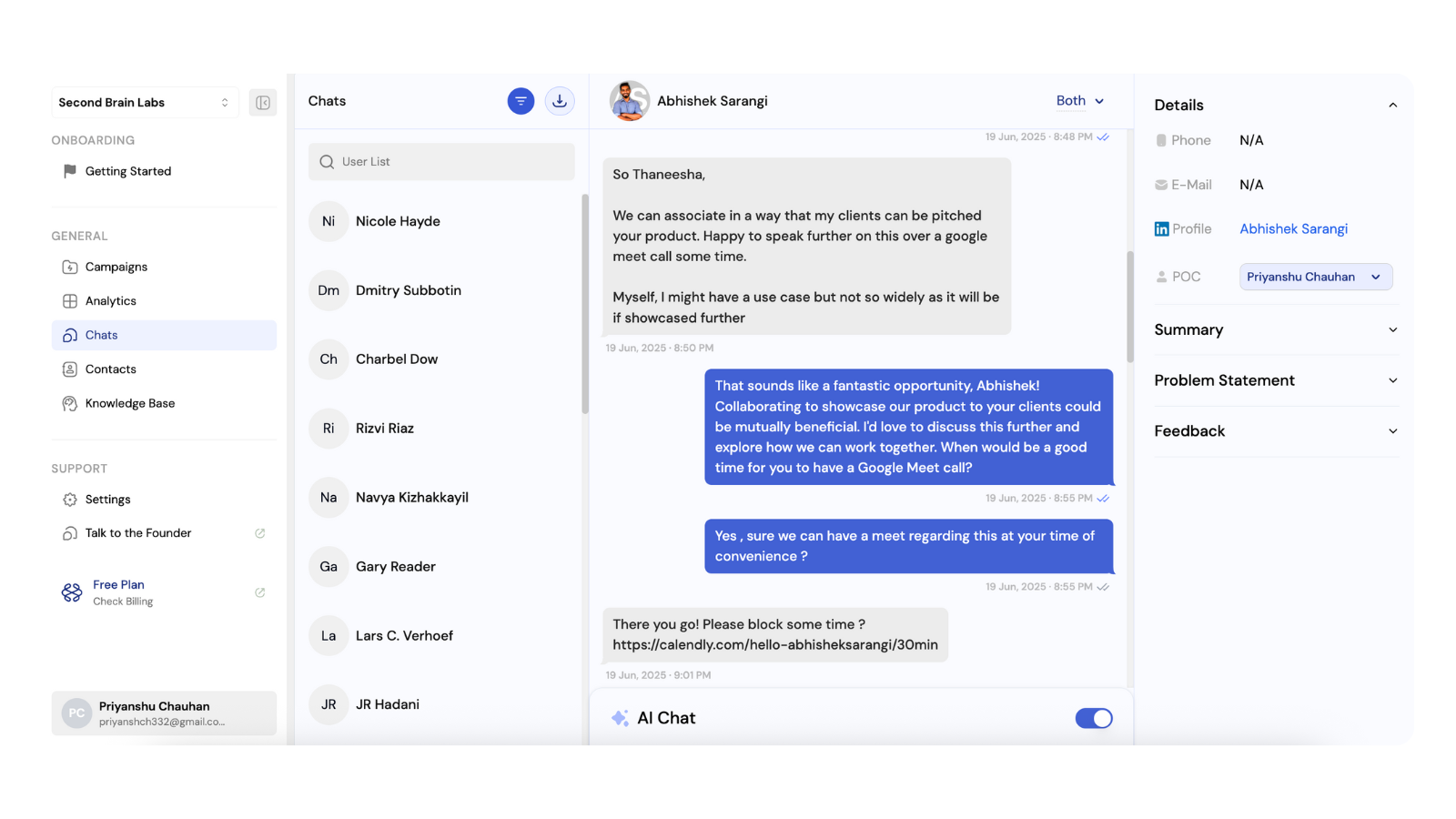Screen dimensions: 1456x819
Task: Click the Talk to the Founder link
Action: pyautogui.click(x=138, y=533)
